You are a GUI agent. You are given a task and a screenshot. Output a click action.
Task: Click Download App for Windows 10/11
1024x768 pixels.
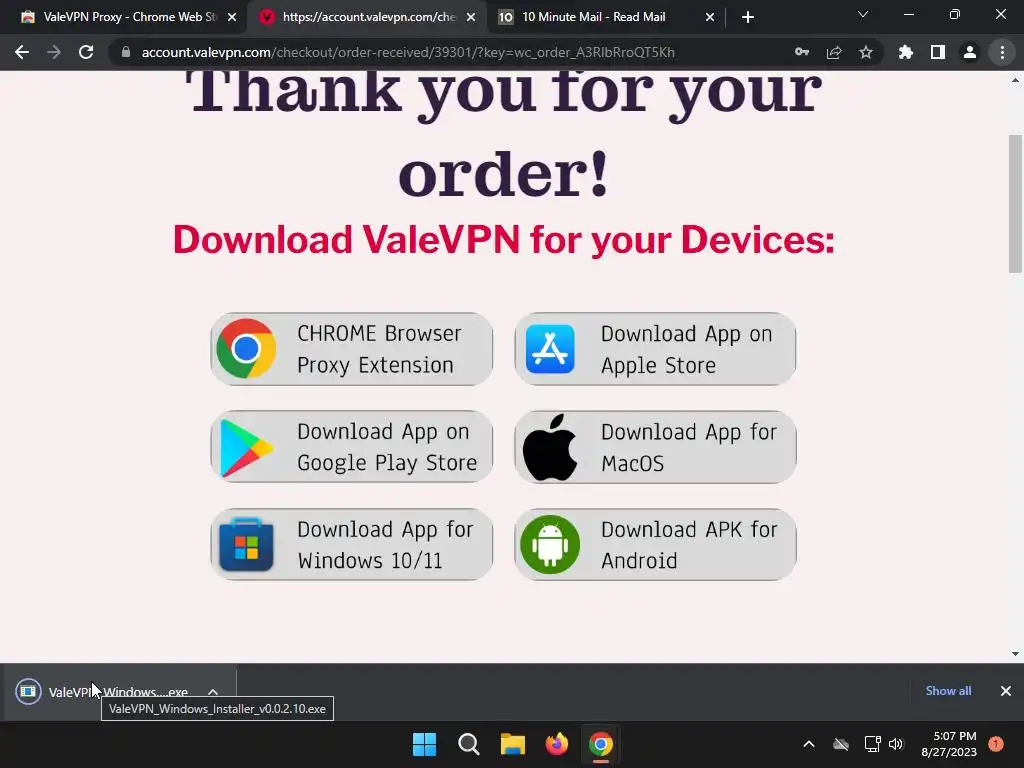(x=351, y=545)
